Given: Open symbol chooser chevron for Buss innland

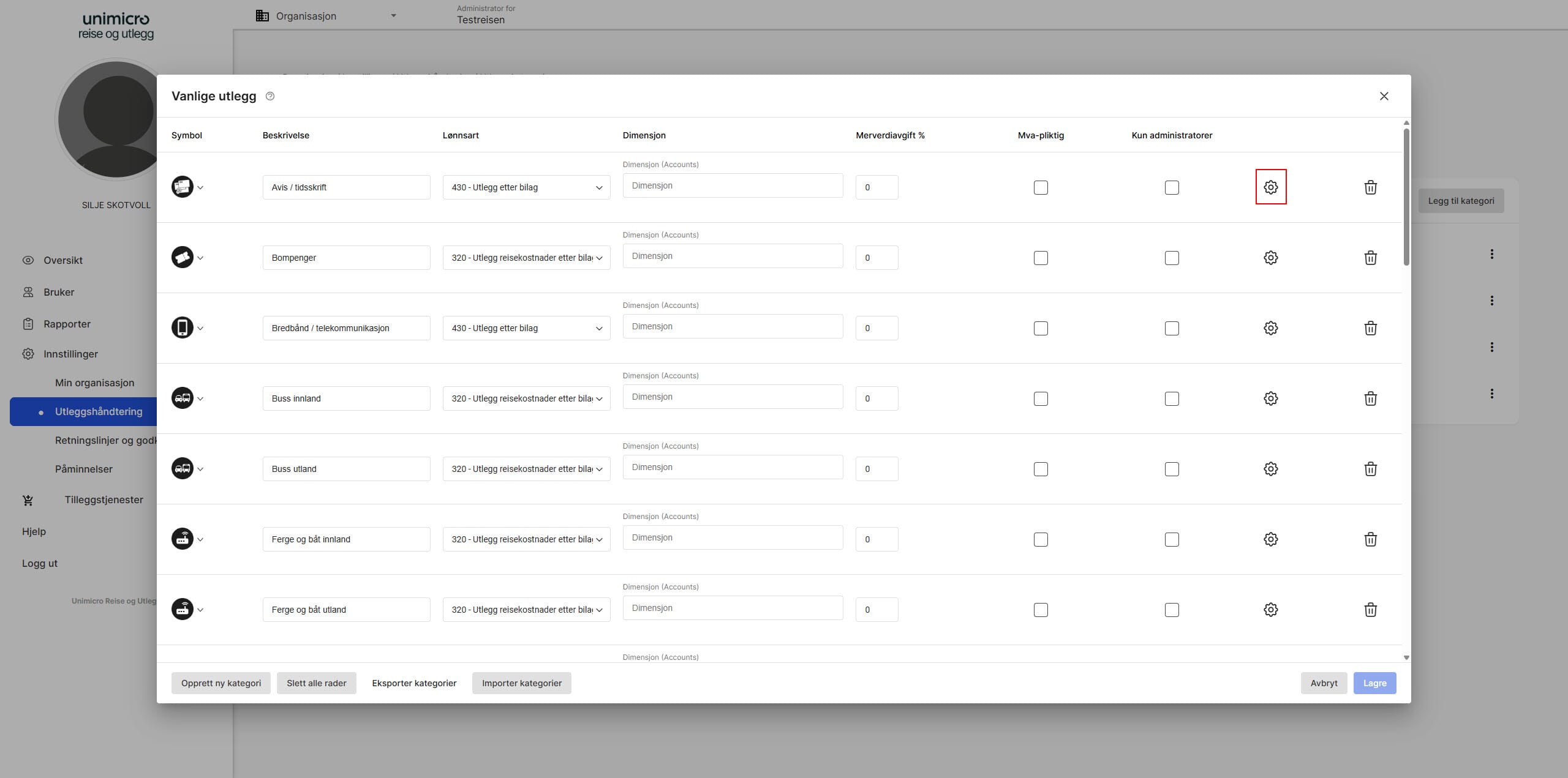Looking at the screenshot, I should tap(200, 399).
